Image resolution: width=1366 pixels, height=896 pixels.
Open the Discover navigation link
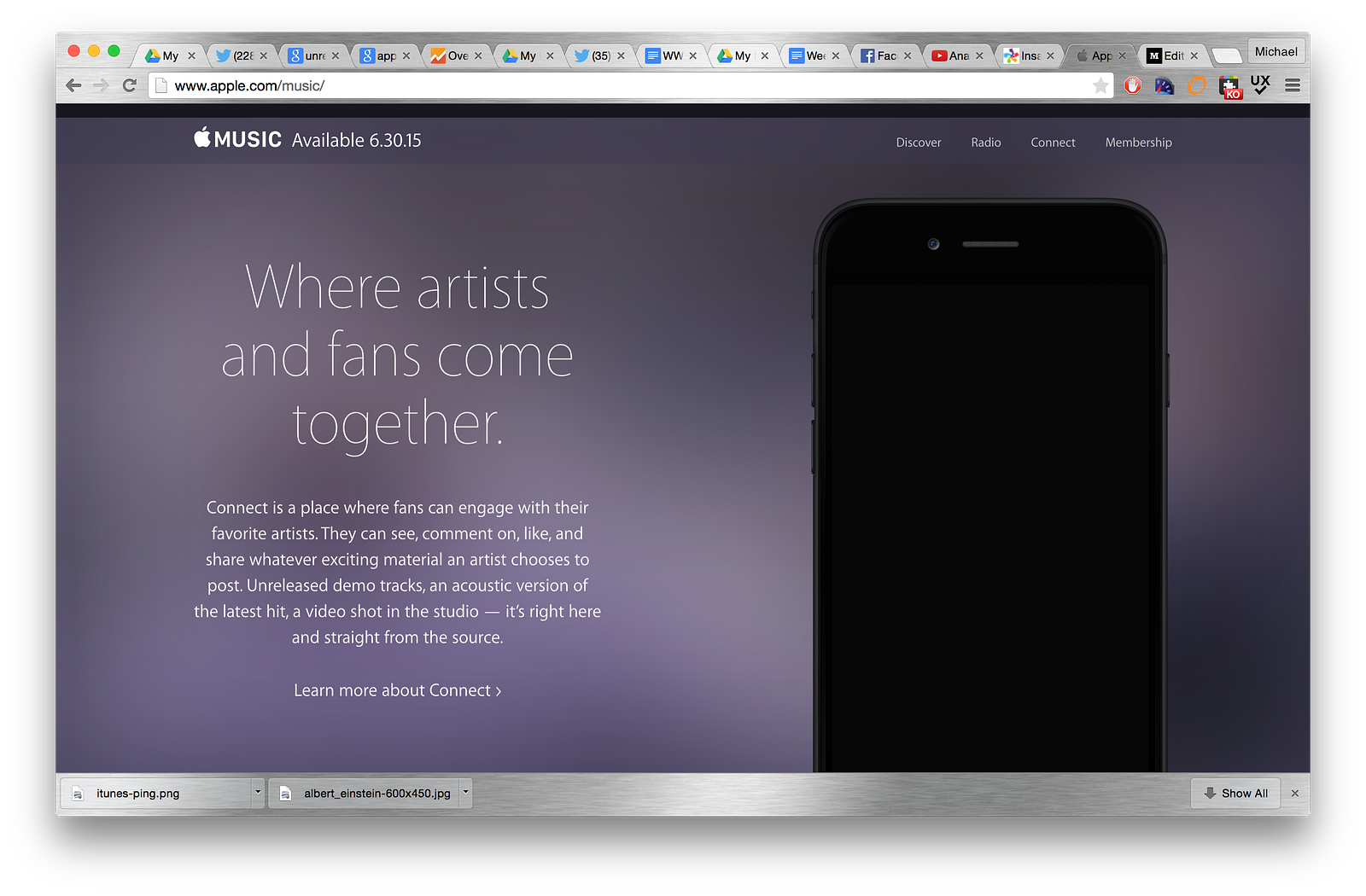pos(919,143)
